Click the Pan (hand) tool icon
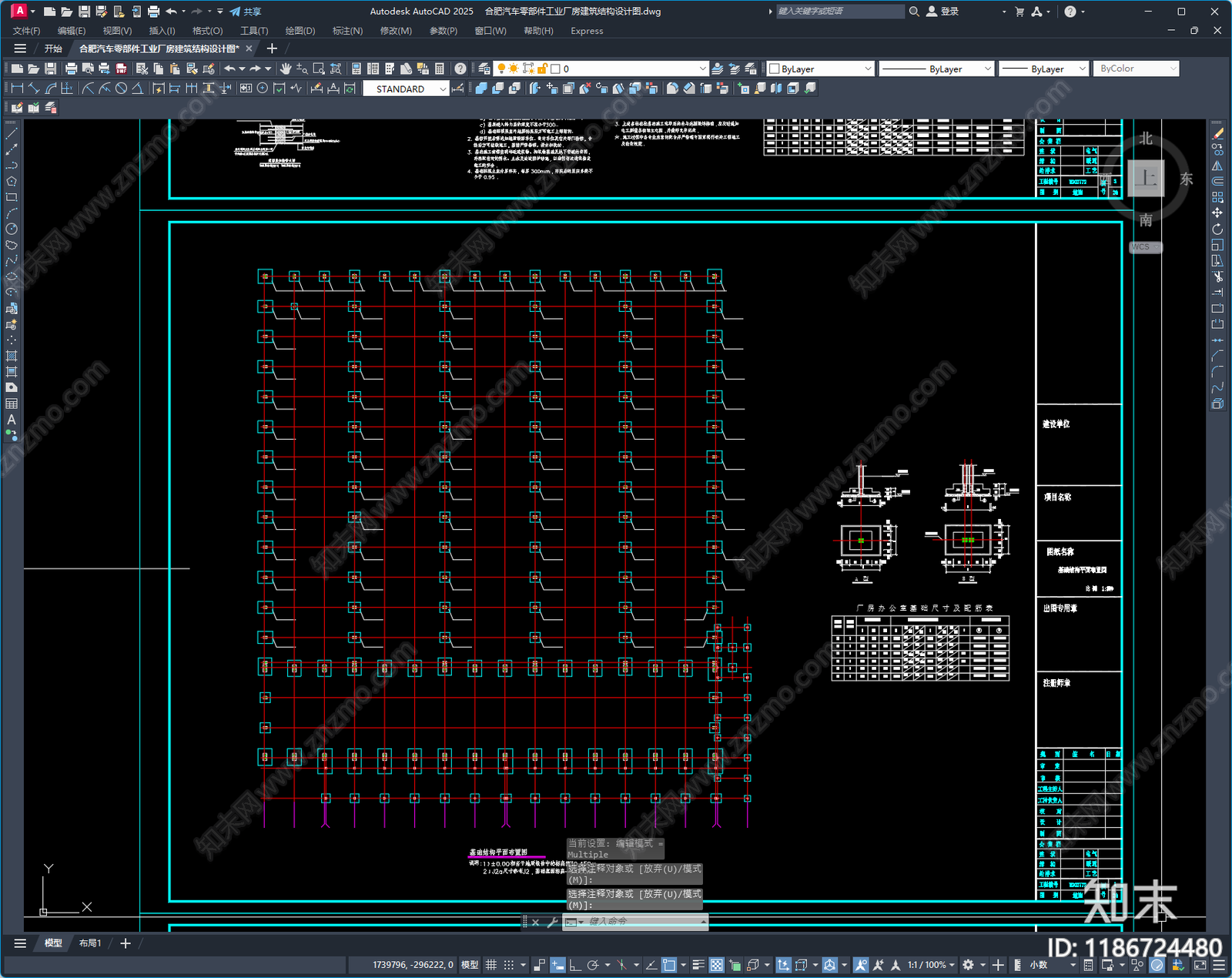This screenshot has width=1232, height=978. (286, 69)
